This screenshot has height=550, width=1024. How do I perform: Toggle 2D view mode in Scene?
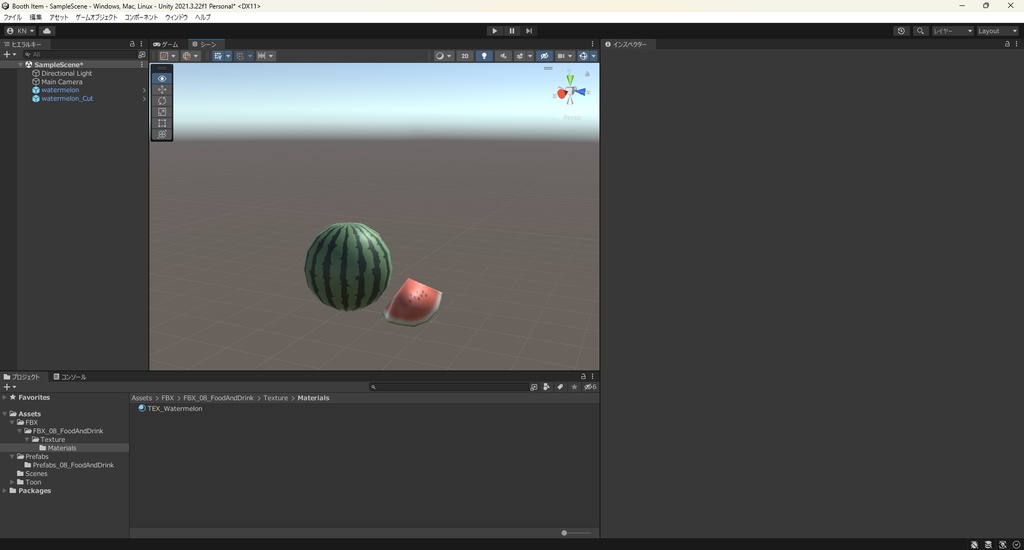465,56
